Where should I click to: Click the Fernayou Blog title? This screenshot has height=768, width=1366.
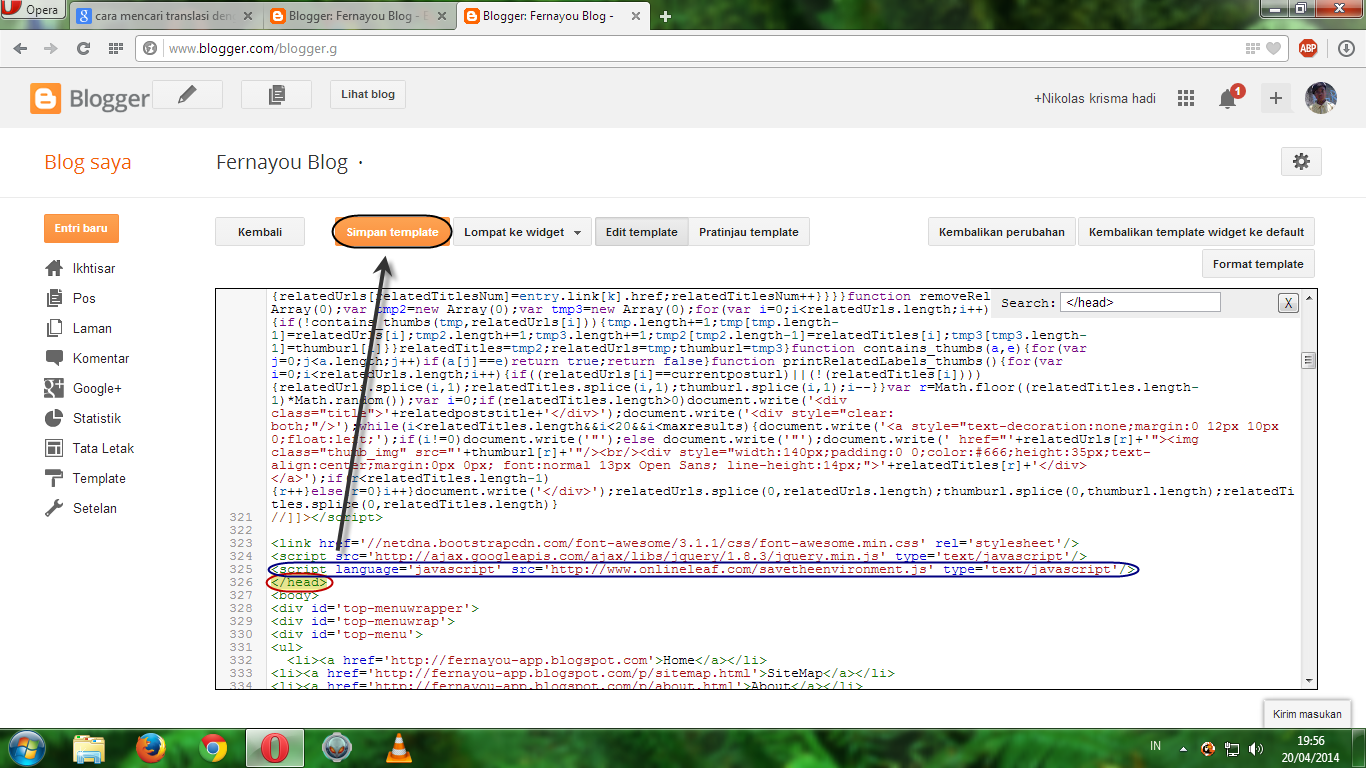pos(282,162)
